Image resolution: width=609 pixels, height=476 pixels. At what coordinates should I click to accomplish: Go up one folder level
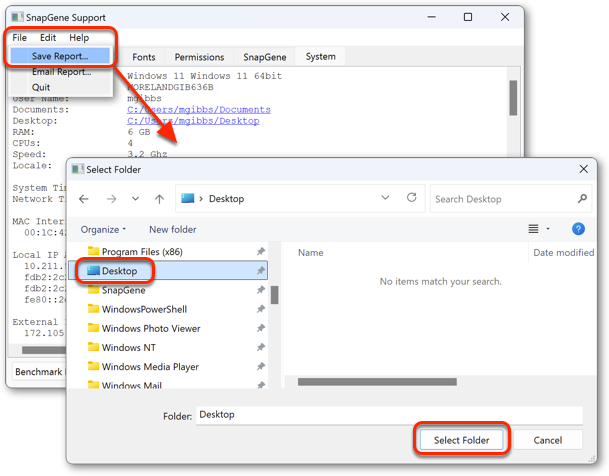tap(159, 199)
